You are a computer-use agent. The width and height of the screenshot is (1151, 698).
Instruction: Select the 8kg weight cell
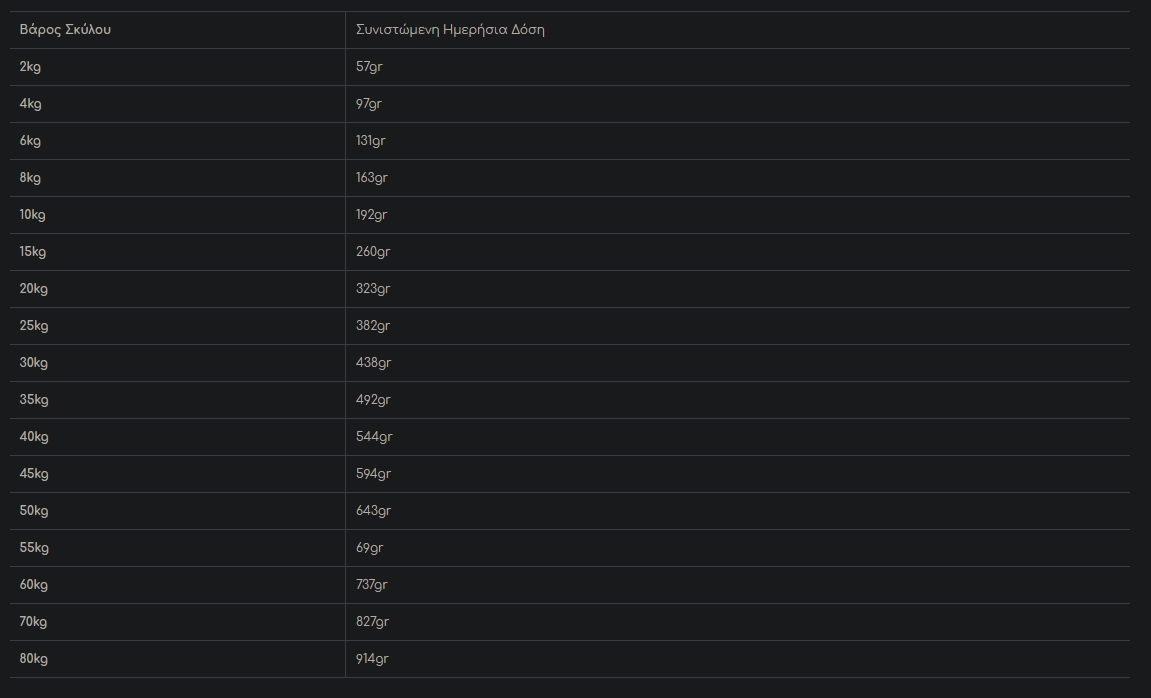[30, 178]
